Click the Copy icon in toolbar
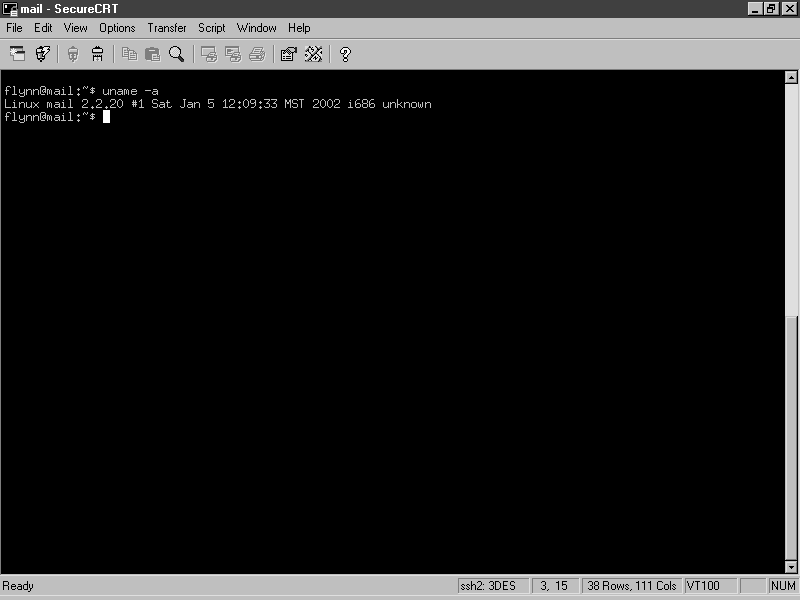Screen dimensions: 800x600 pyautogui.click(x=129, y=54)
